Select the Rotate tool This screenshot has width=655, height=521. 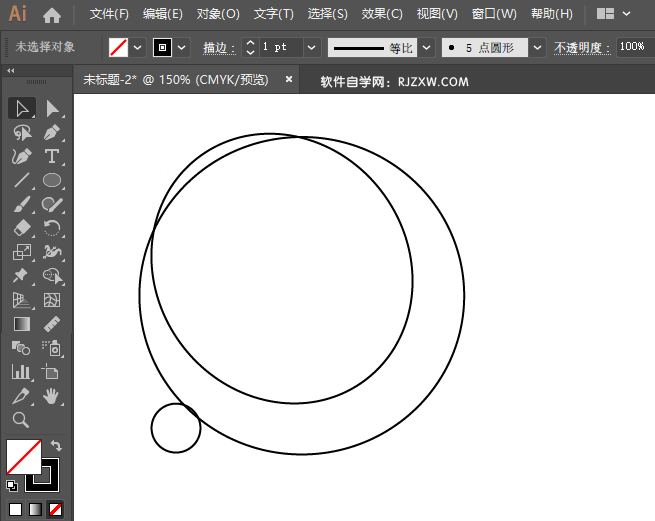coord(52,229)
